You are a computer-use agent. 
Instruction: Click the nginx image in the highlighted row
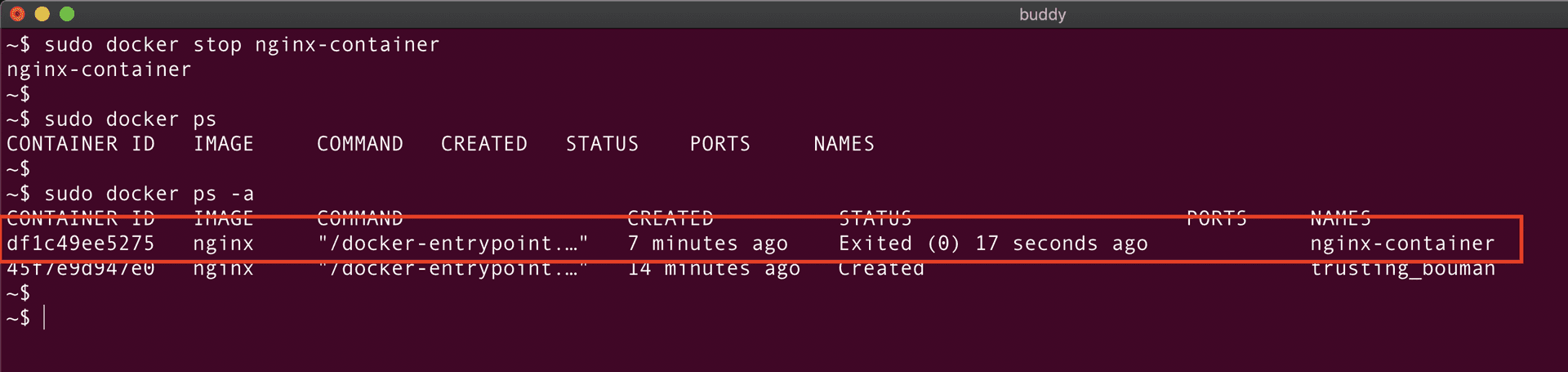pos(223,244)
